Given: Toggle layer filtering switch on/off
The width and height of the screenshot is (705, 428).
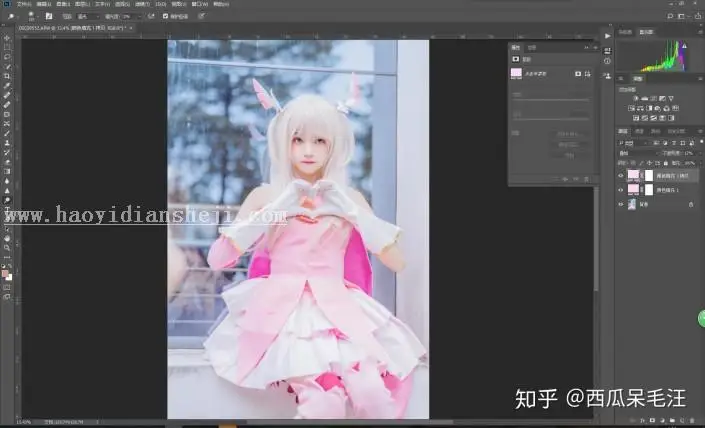Looking at the screenshot, I should pos(701,142).
